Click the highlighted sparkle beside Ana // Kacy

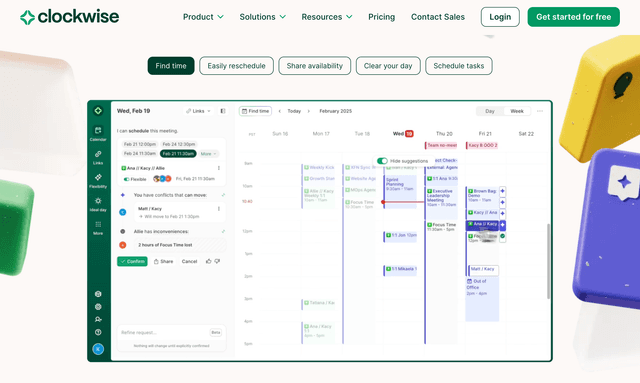click(x=502, y=225)
